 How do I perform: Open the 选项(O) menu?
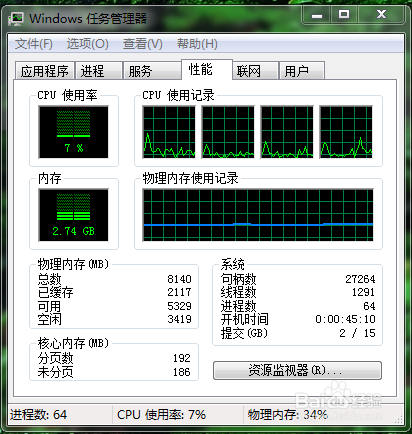click(x=87, y=44)
